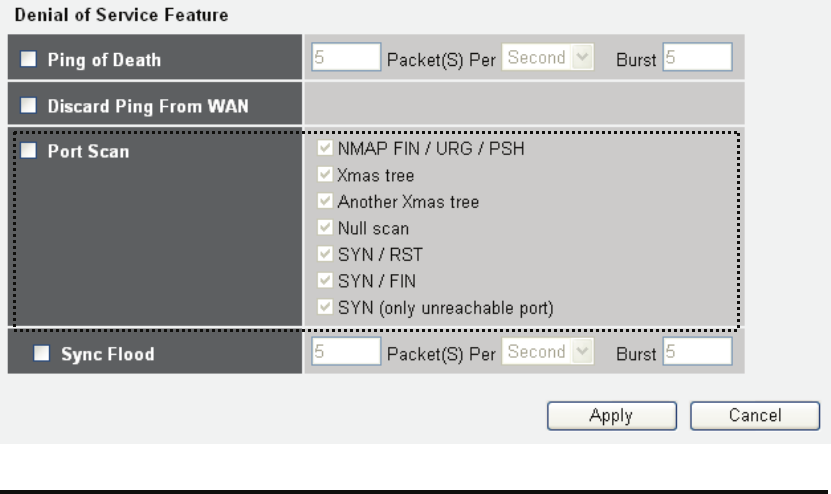Toggle the SYN / RST checkbox
The image size is (831, 494).
(321, 254)
